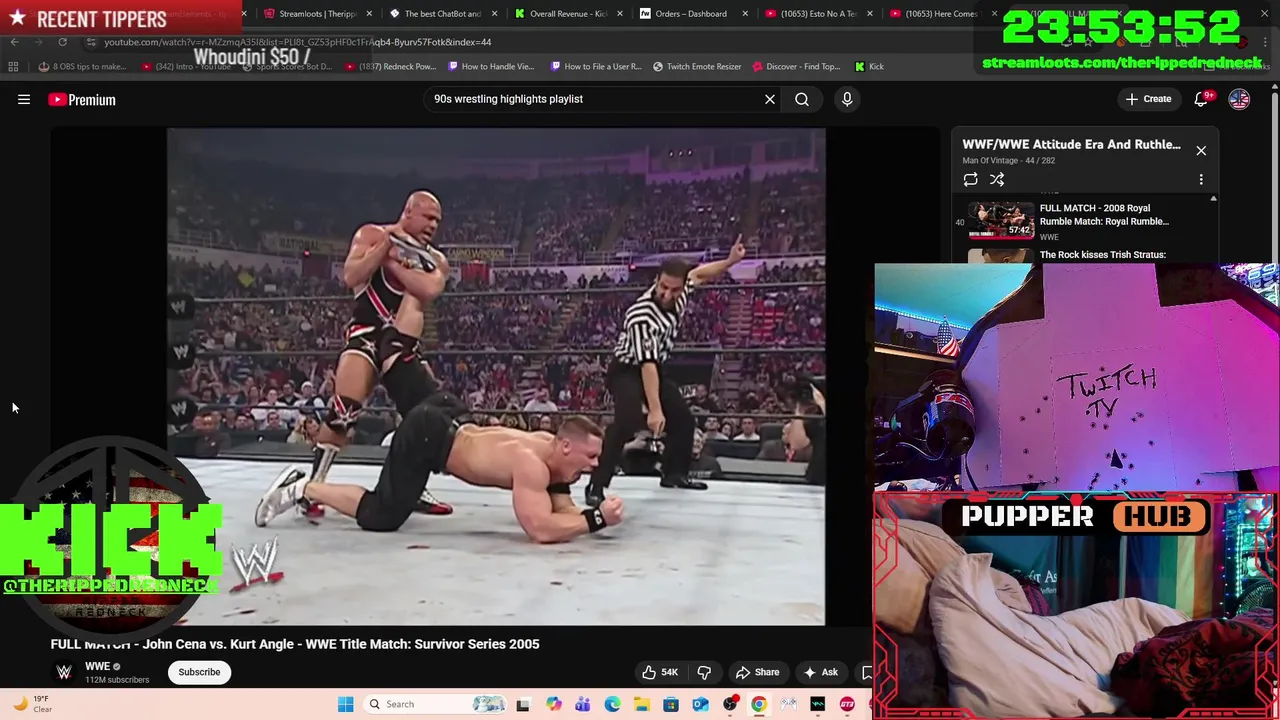Viewport: 1280px width, 720px height.
Task: Click the youtube.com address bar URL
Action: tap(298, 42)
